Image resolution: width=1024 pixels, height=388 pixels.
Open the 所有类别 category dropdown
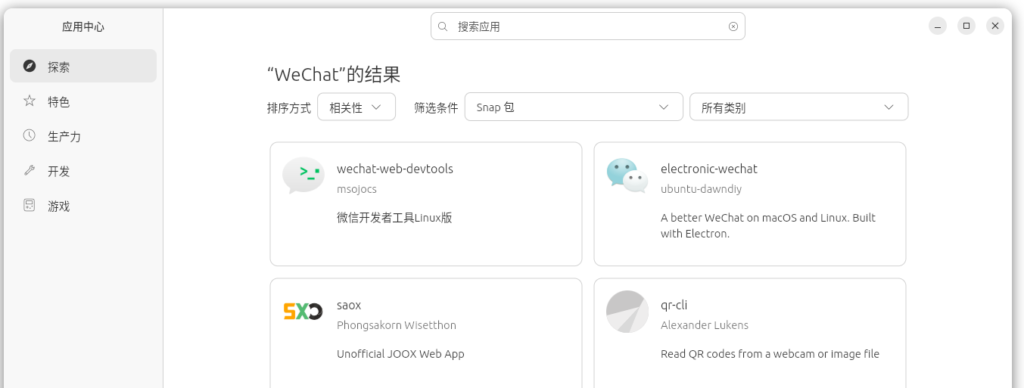pyautogui.click(x=799, y=107)
